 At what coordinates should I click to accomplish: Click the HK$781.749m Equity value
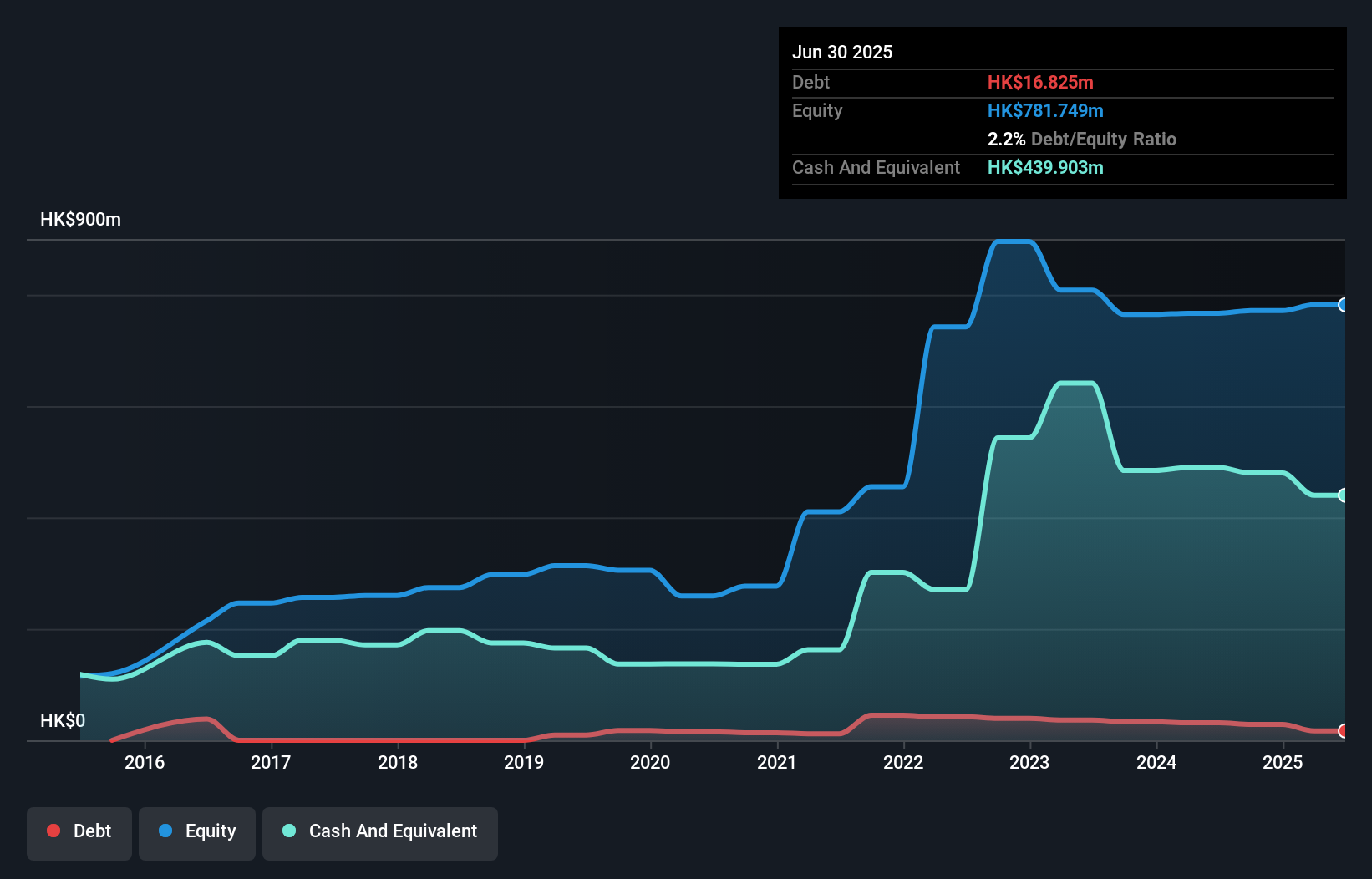[1045, 110]
